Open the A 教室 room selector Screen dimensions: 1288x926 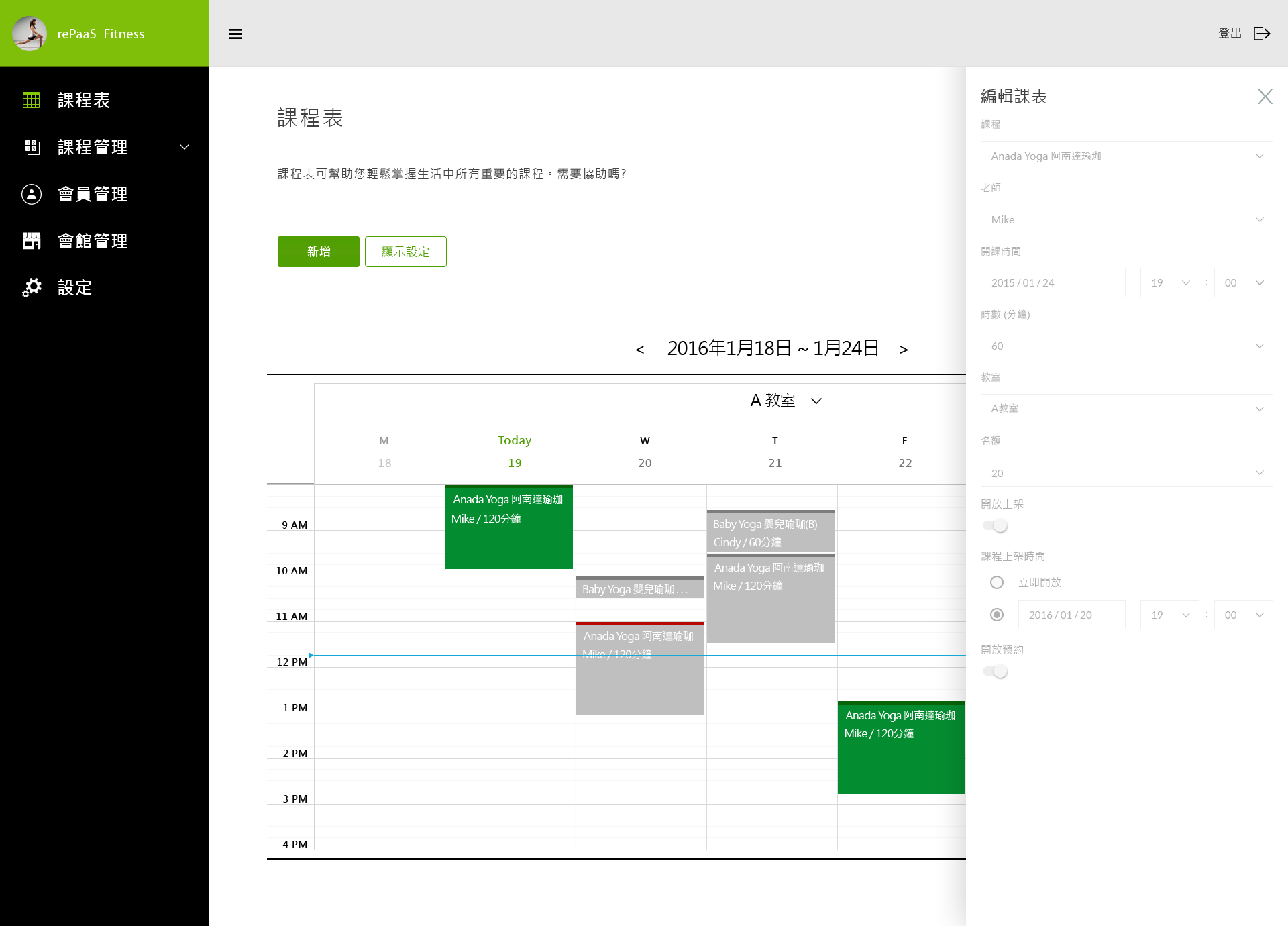click(x=785, y=401)
